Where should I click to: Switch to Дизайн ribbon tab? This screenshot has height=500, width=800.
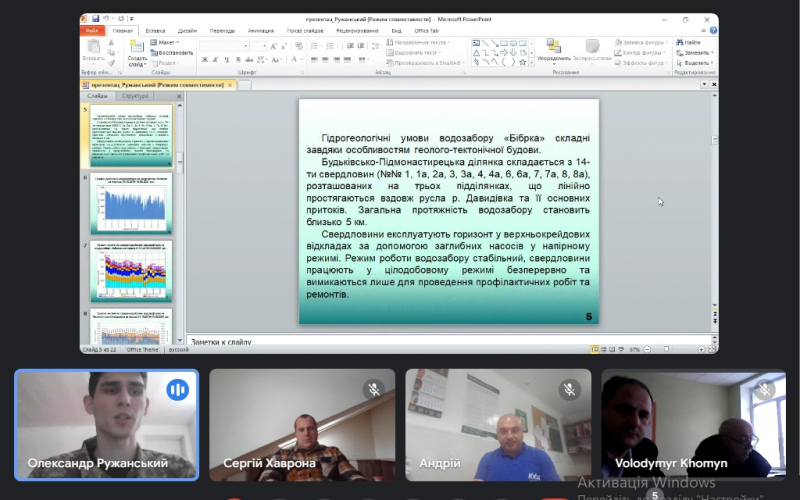tap(187, 31)
